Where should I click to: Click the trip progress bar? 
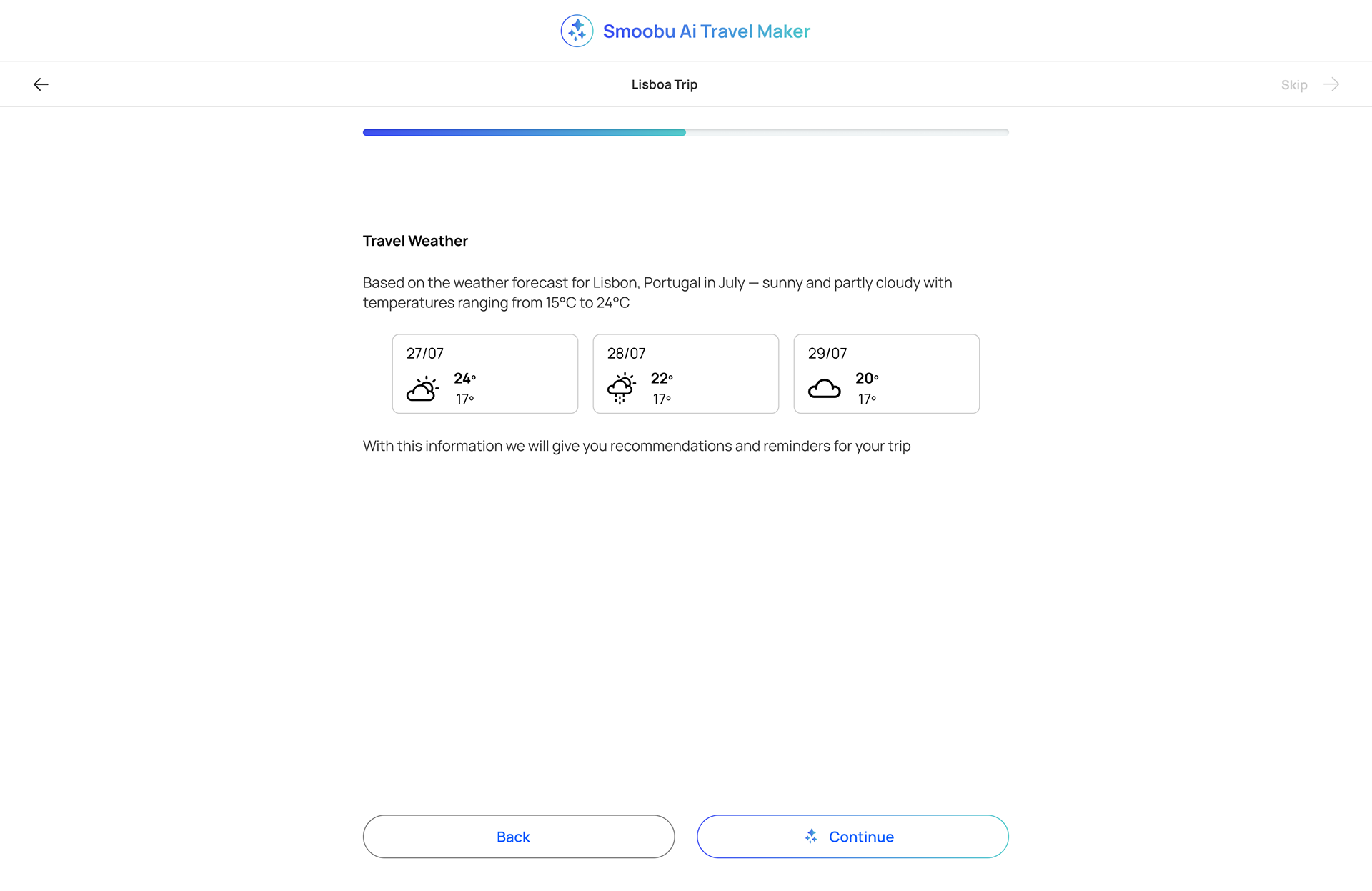686,132
